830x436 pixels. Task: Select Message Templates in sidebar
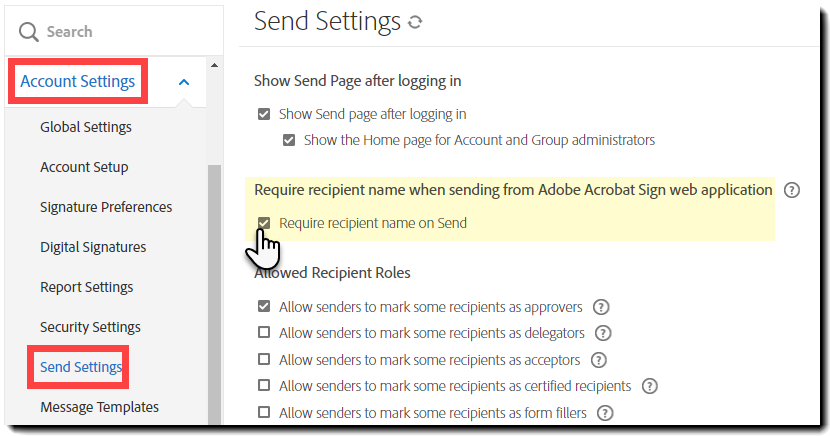[x=99, y=407]
